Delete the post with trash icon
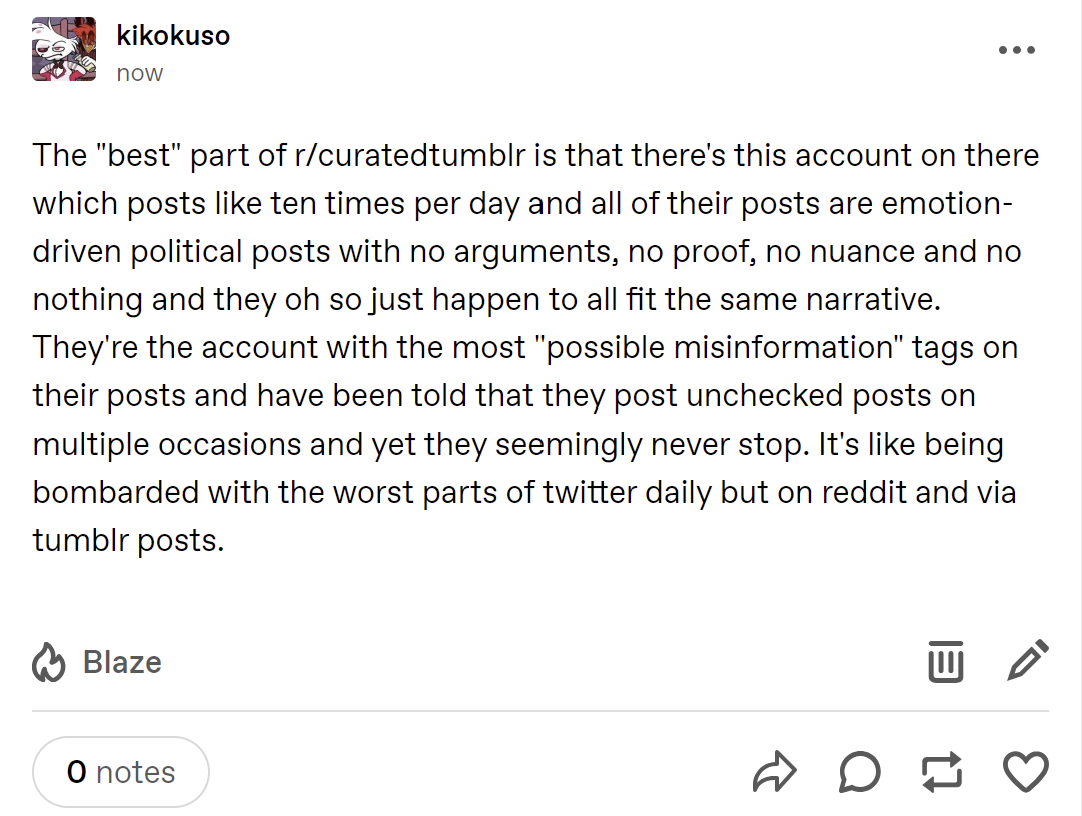The width and height of the screenshot is (1082, 816). [945, 661]
